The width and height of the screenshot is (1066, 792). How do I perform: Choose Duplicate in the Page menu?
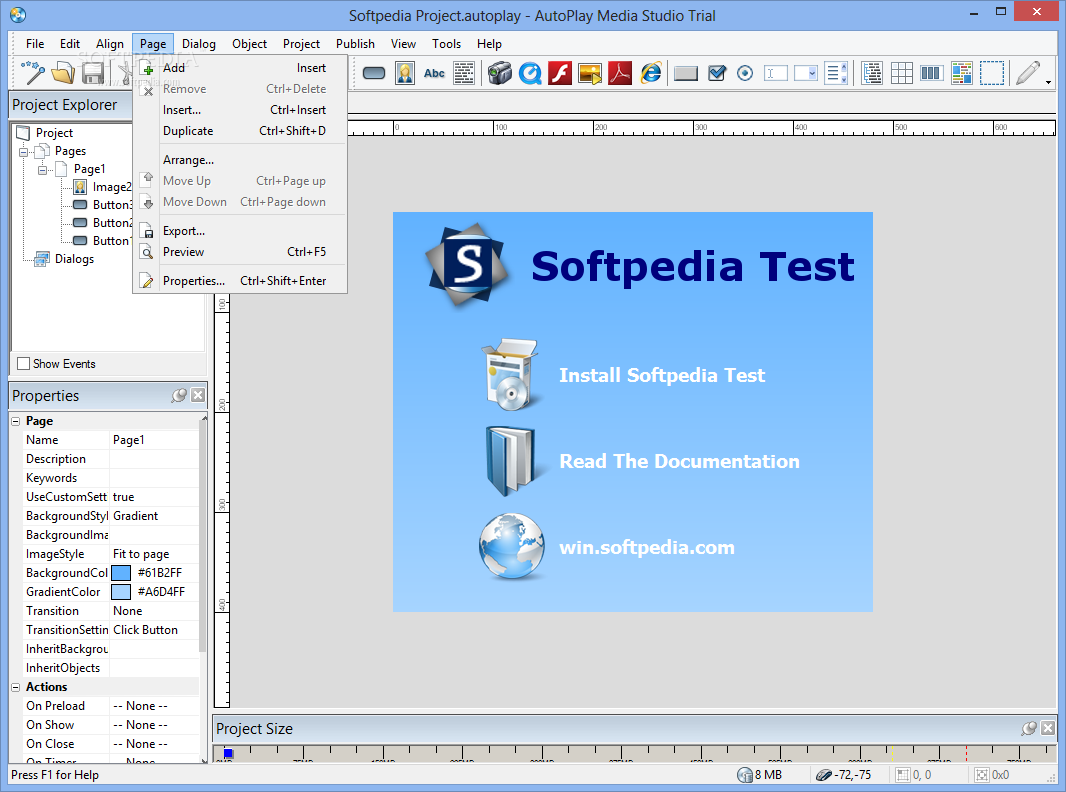click(241, 131)
